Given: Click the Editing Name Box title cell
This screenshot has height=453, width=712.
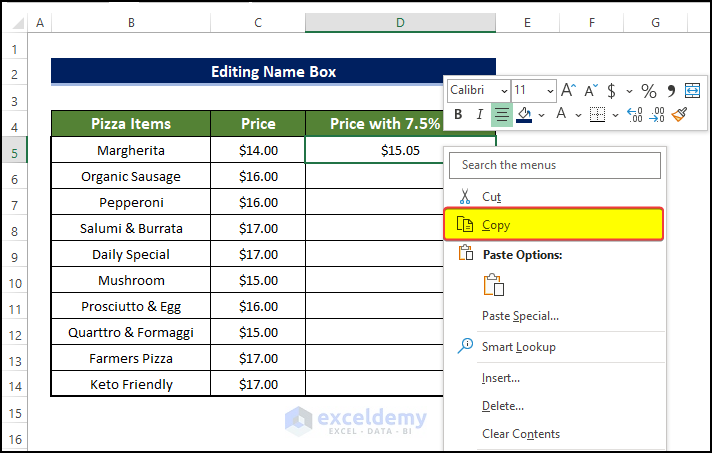Looking at the screenshot, I should coord(273,71).
